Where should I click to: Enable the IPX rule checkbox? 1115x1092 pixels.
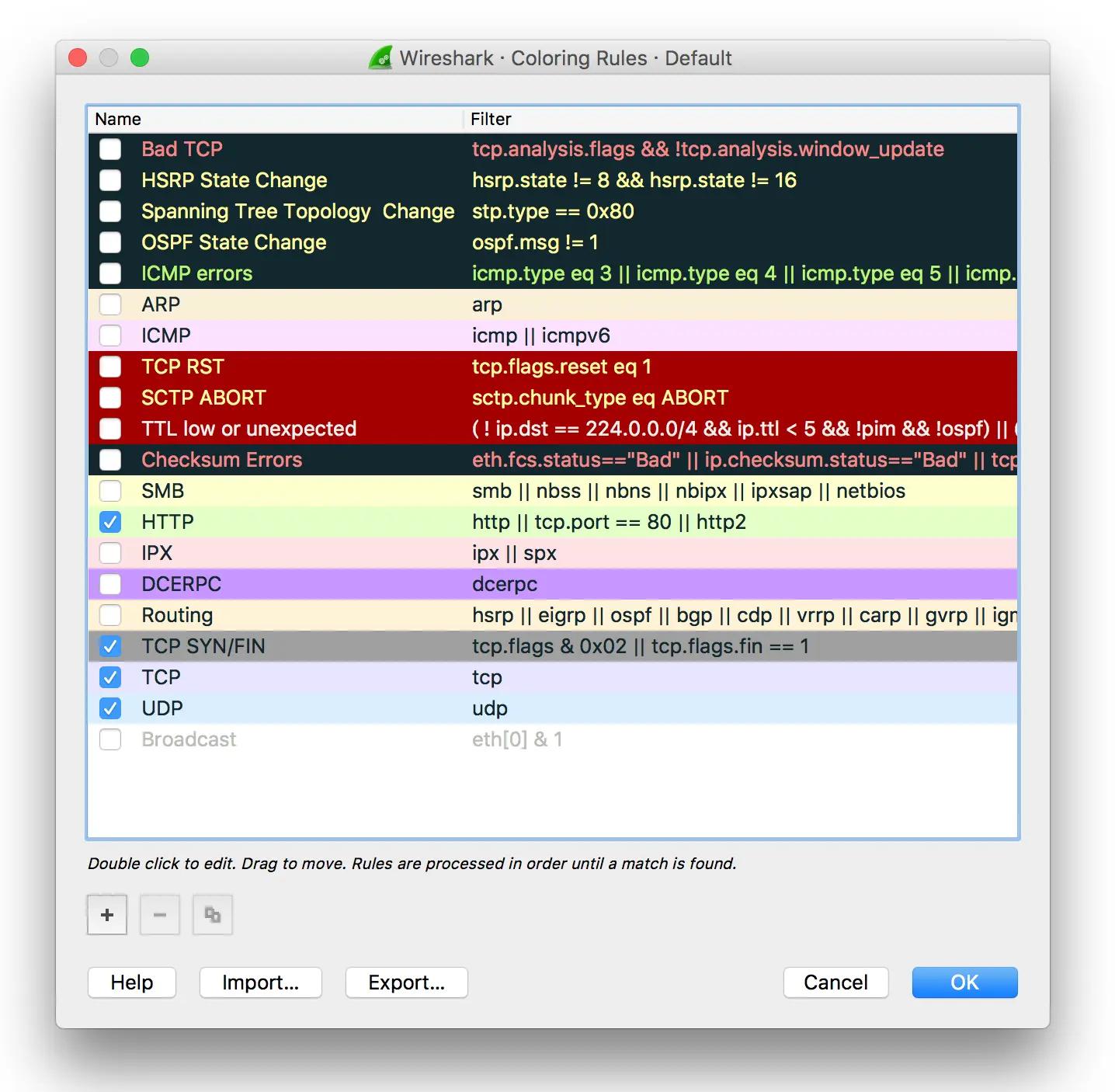(110, 553)
